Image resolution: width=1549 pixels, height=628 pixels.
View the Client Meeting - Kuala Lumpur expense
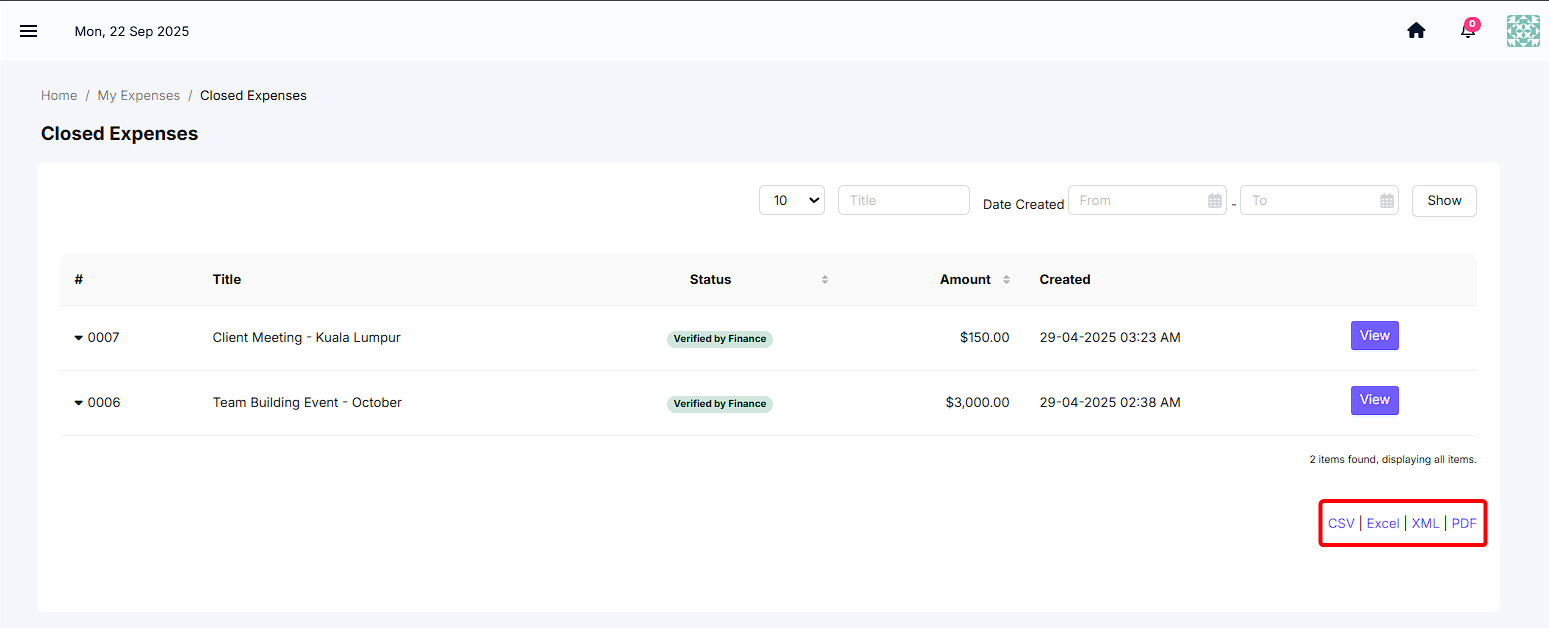[1375, 336]
